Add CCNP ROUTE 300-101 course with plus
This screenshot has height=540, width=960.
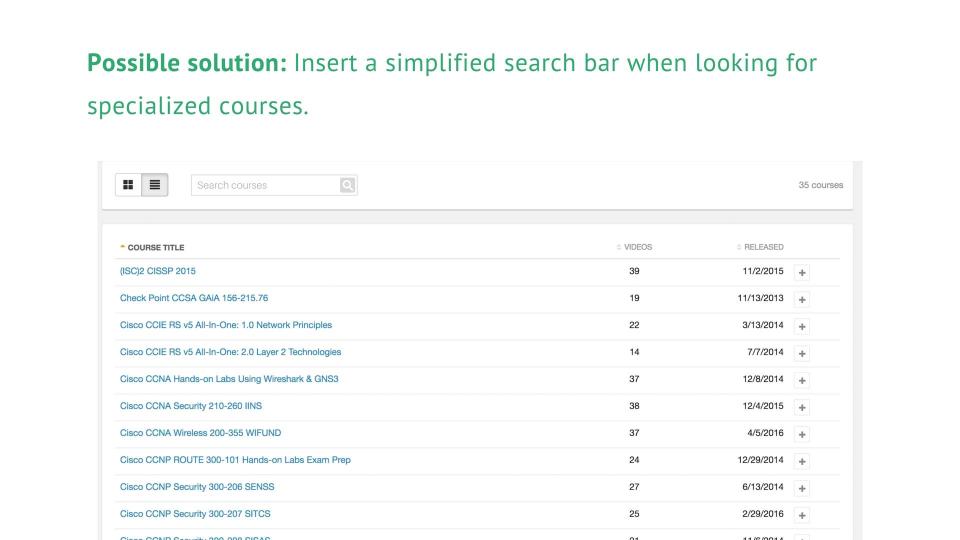coord(802,461)
